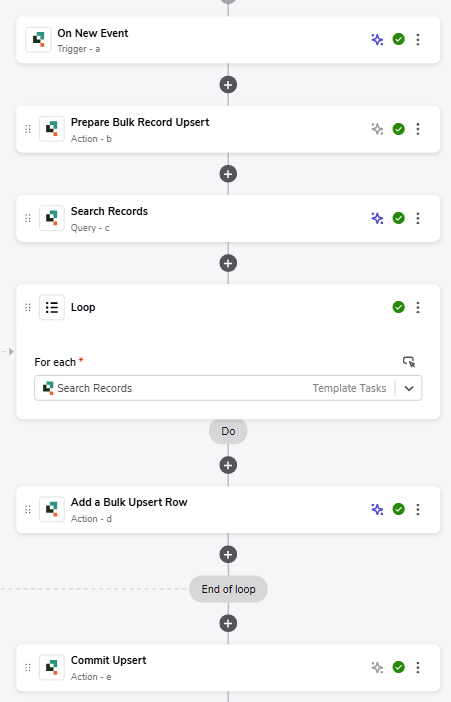Click green check on Prepare Bulk Record Upsert

click(x=399, y=129)
